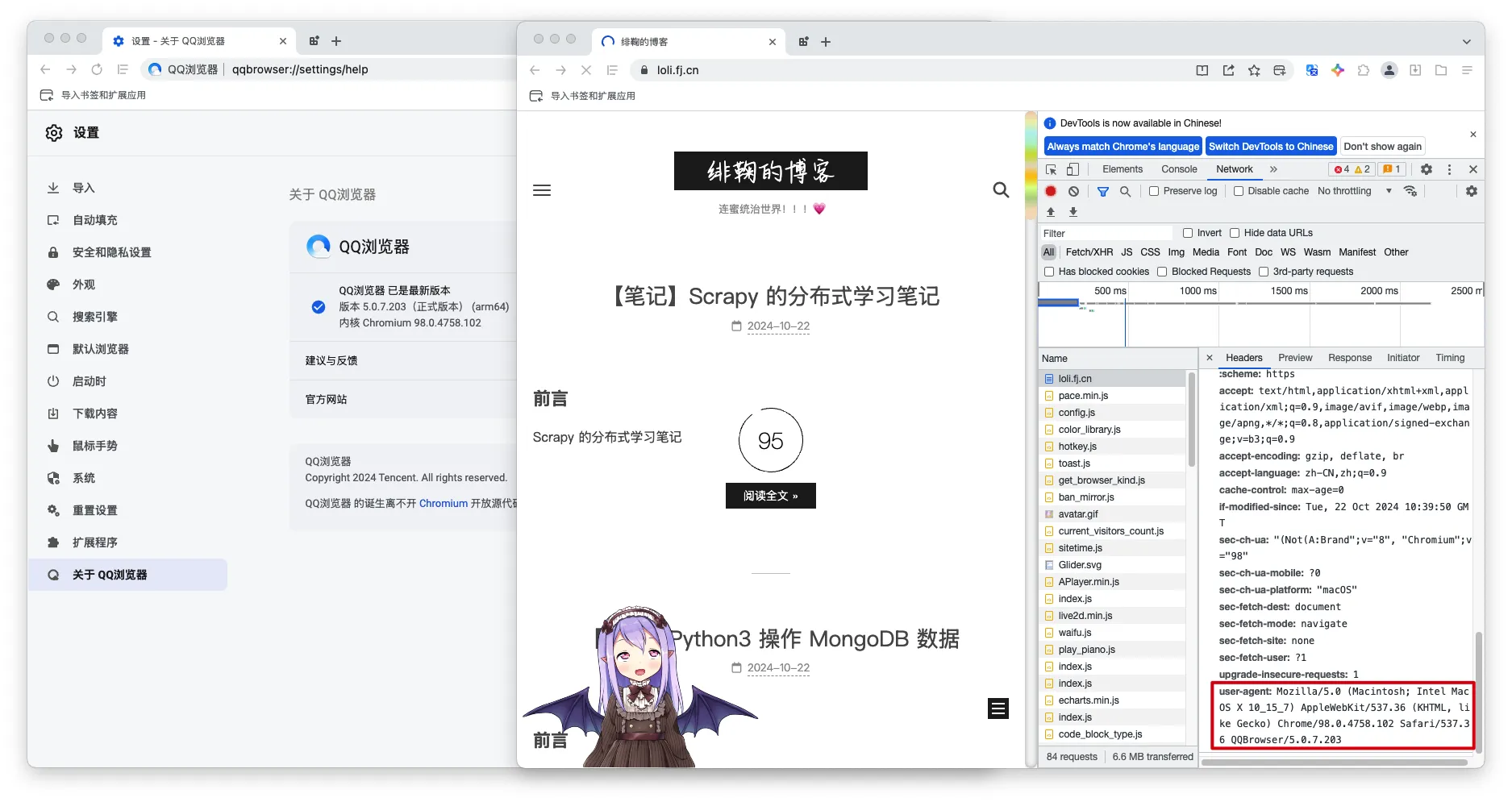
Task: Go back in the QQ settings window
Action: (x=45, y=69)
